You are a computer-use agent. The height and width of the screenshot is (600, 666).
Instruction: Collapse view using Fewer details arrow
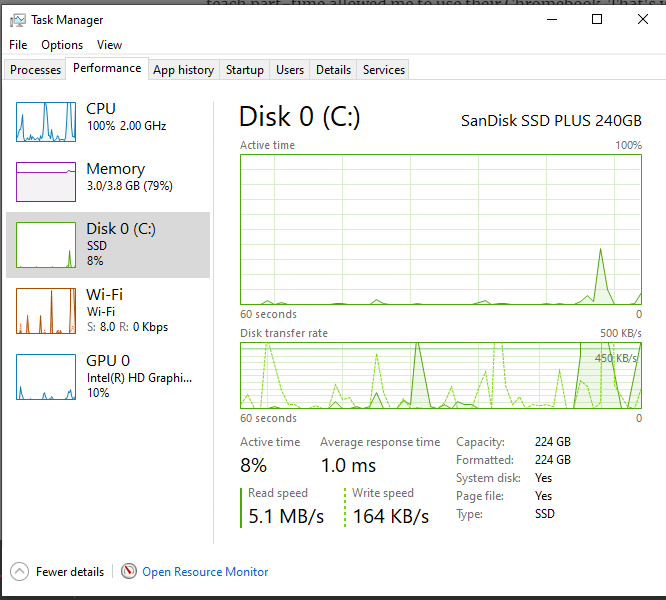pos(20,572)
